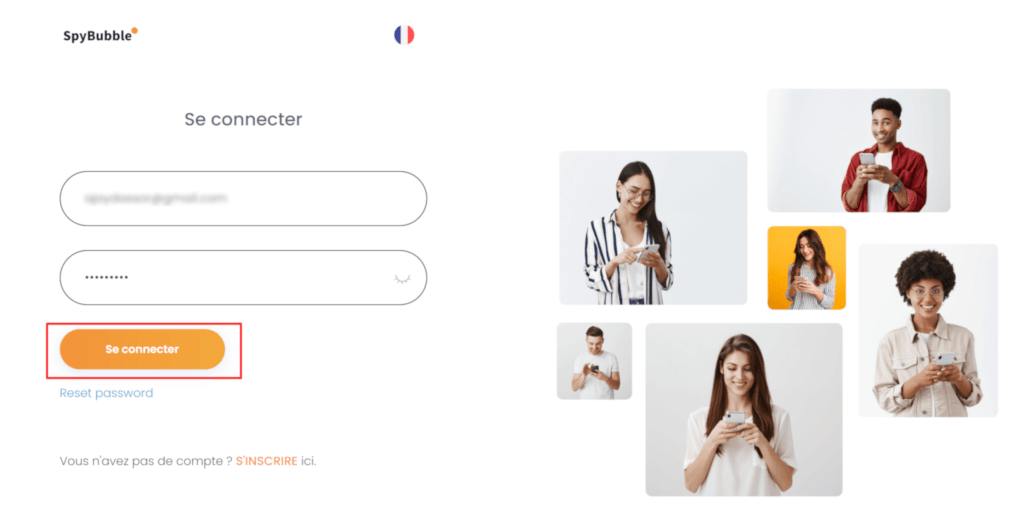Open the Reset password link
This screenshot has height=523, width=1024.
tap(106, 393)
